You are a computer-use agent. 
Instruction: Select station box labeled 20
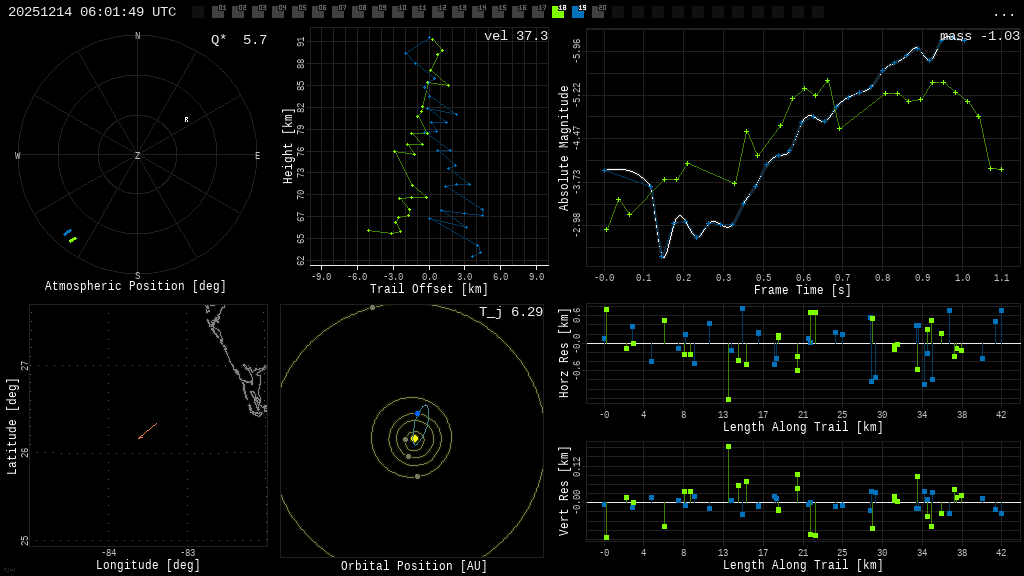pyautogui.click(x=598, y=12)
